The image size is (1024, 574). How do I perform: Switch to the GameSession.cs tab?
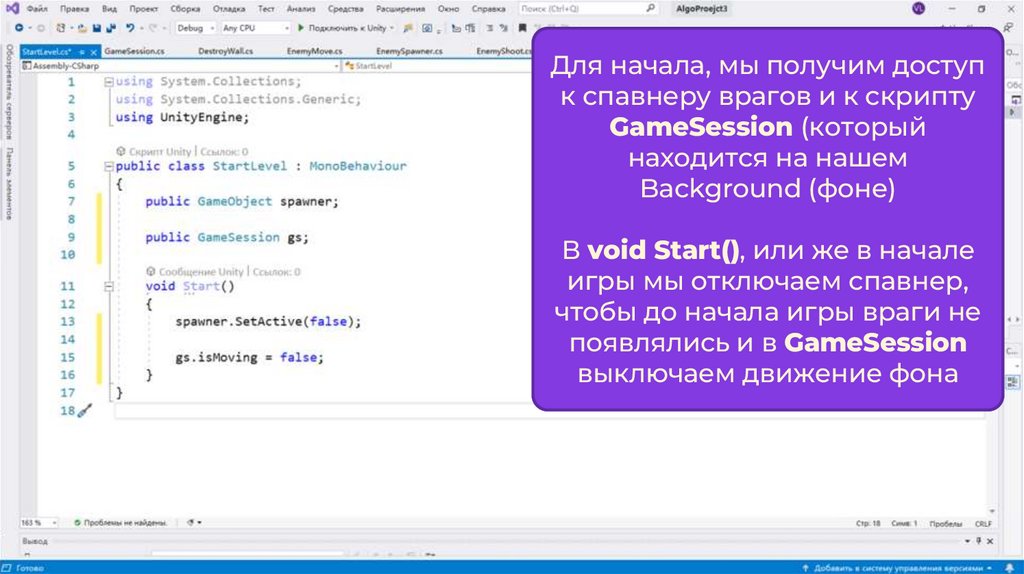pos(134,50)
